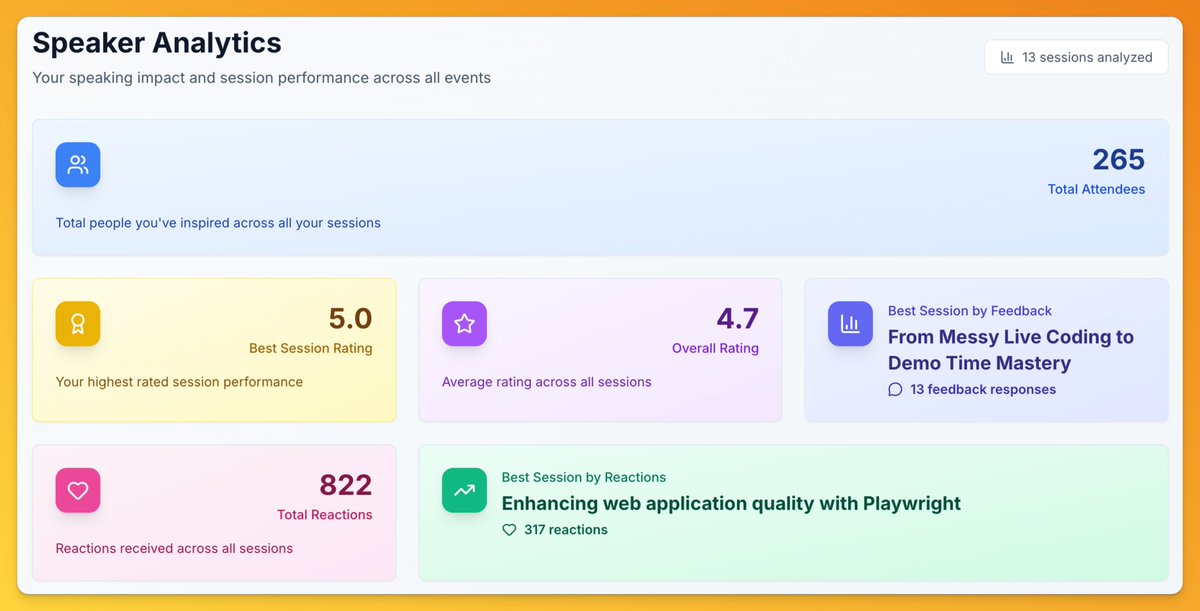Click the 822 Total Reactions value
1200x611 pixels.
345,485
